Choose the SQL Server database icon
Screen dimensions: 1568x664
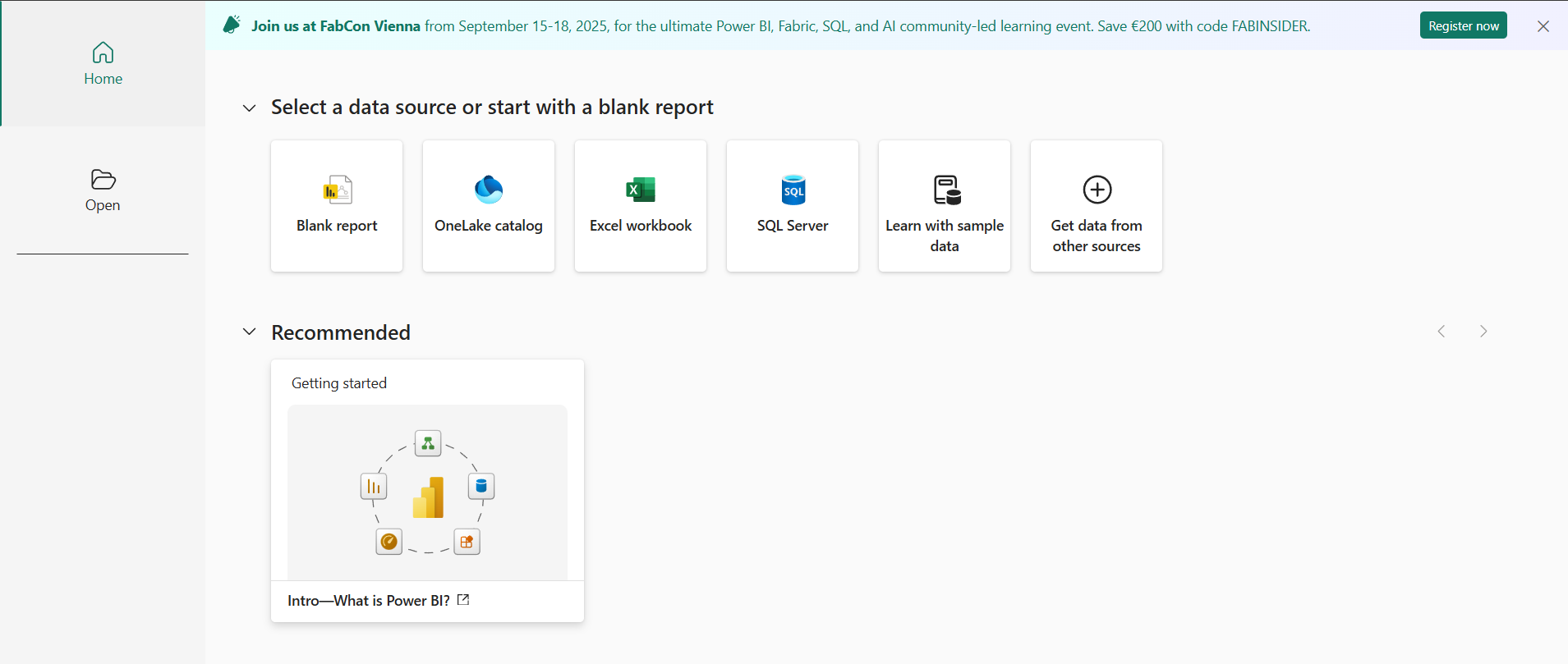pos(793,190)
